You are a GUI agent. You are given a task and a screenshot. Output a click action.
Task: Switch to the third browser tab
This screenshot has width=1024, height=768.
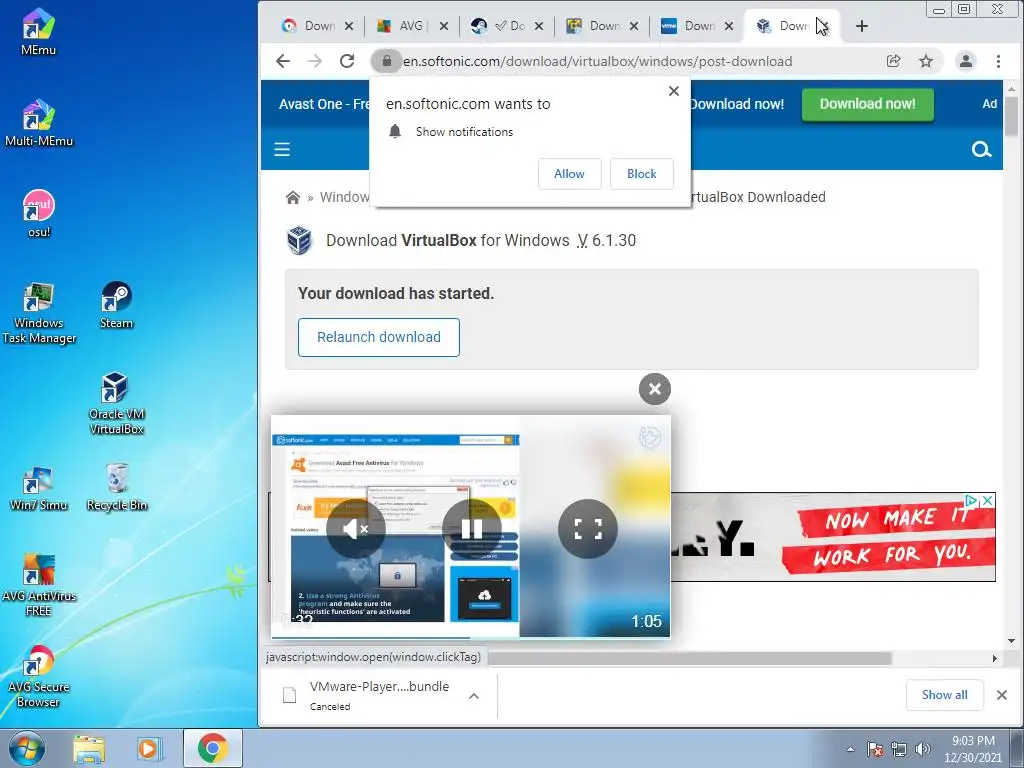click(x=507, y=26)
